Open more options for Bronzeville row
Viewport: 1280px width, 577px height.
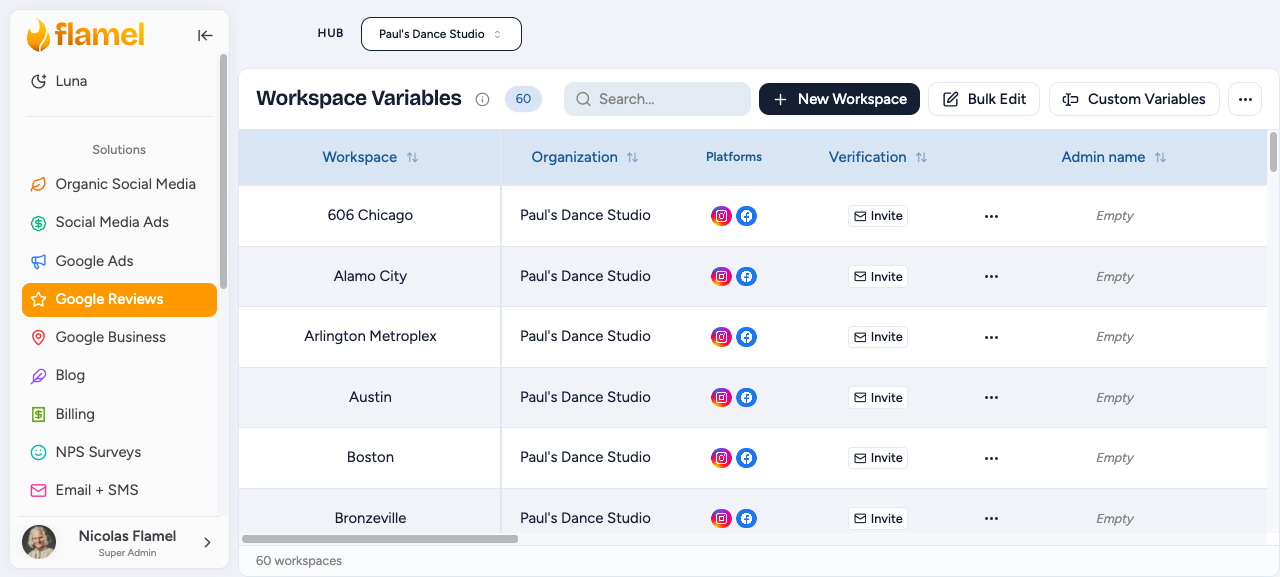point(991,519)
